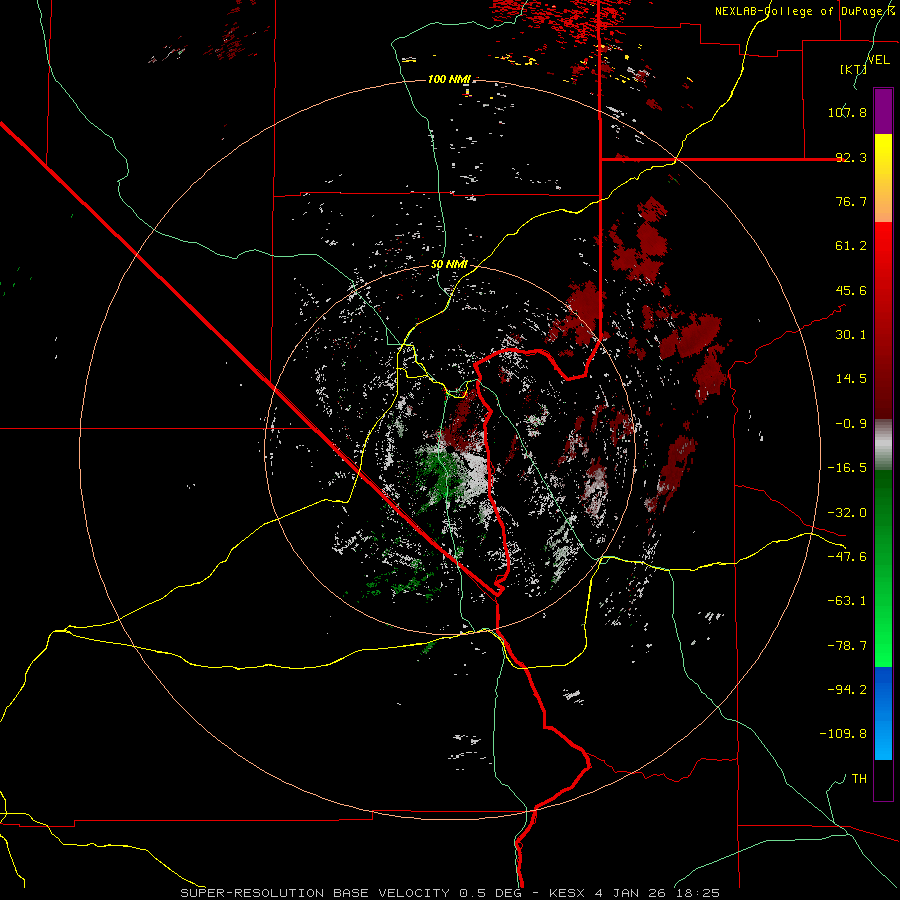Click the VEL legend title
Viewport: 900px width, 900px height.
pyautogui.click(x=878, y=60)
